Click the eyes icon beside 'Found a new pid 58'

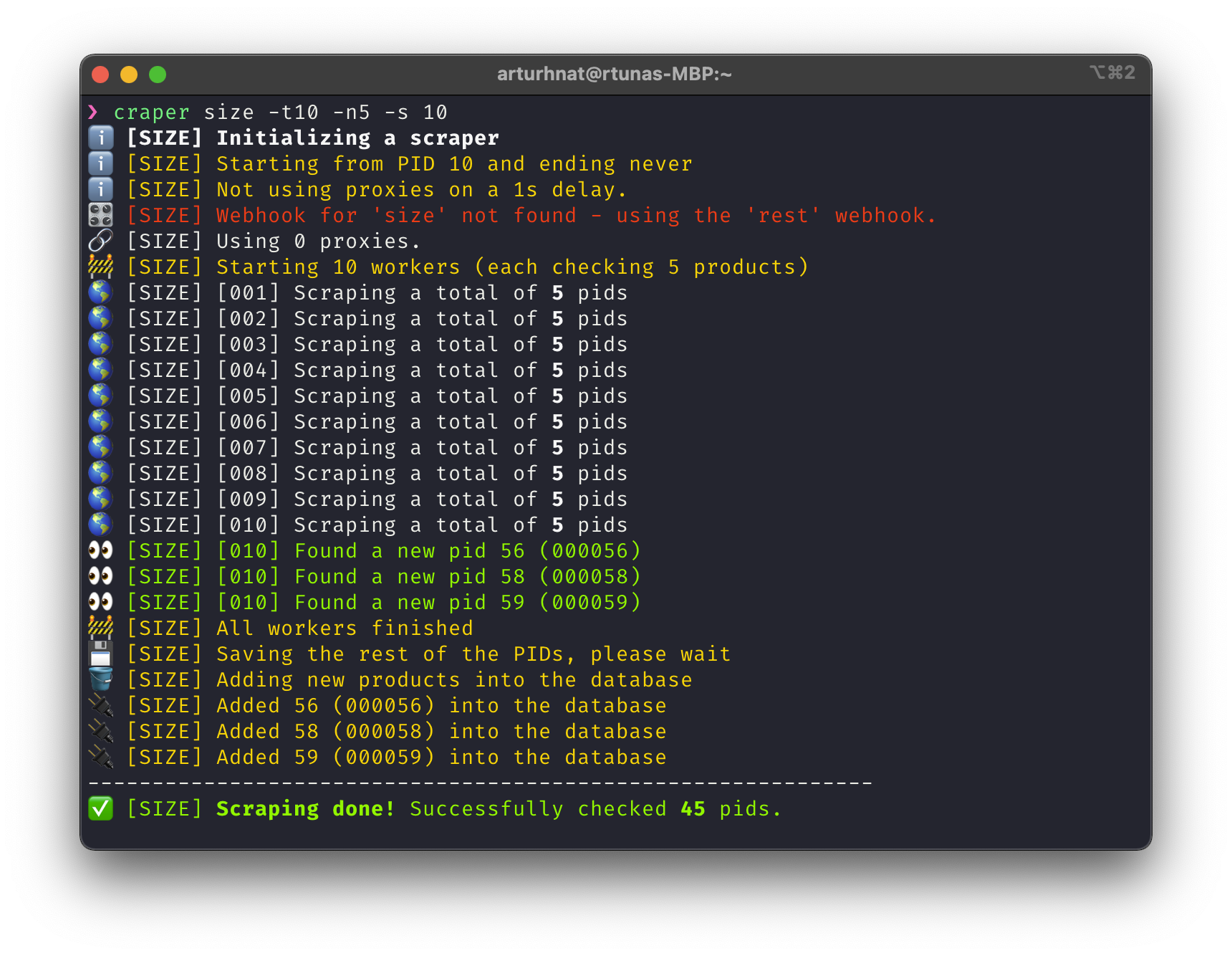tap(100, 576)
